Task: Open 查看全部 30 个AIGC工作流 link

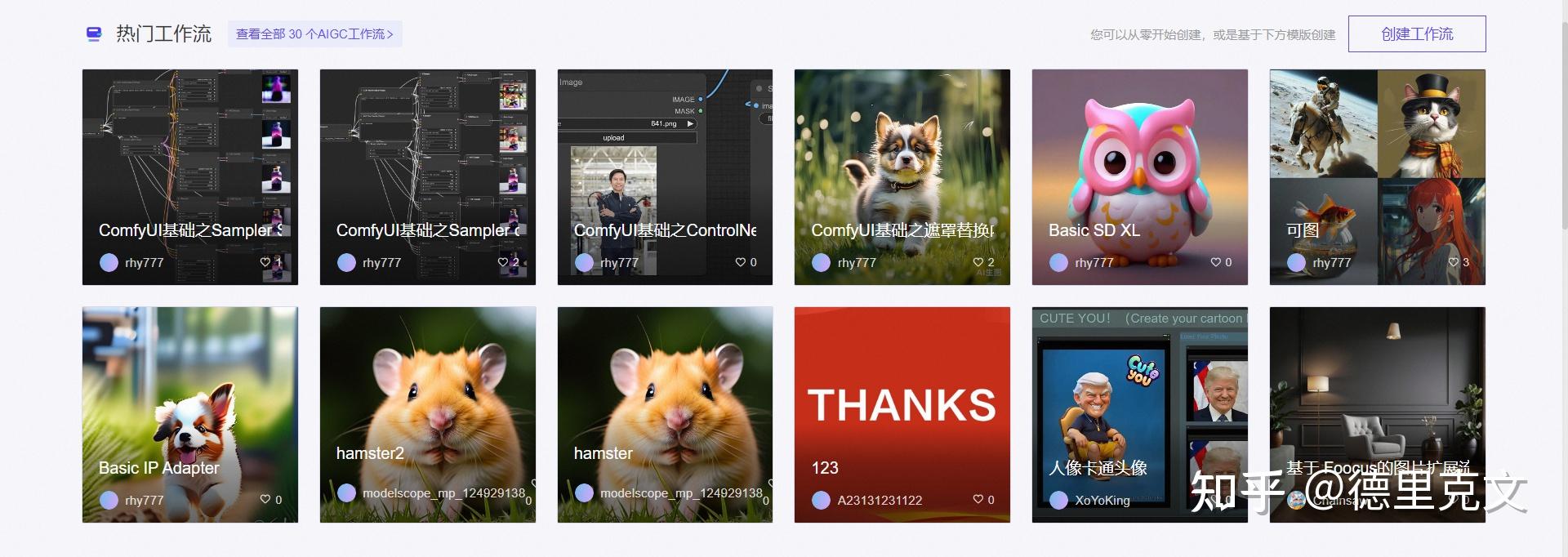Action: (314, 33)
